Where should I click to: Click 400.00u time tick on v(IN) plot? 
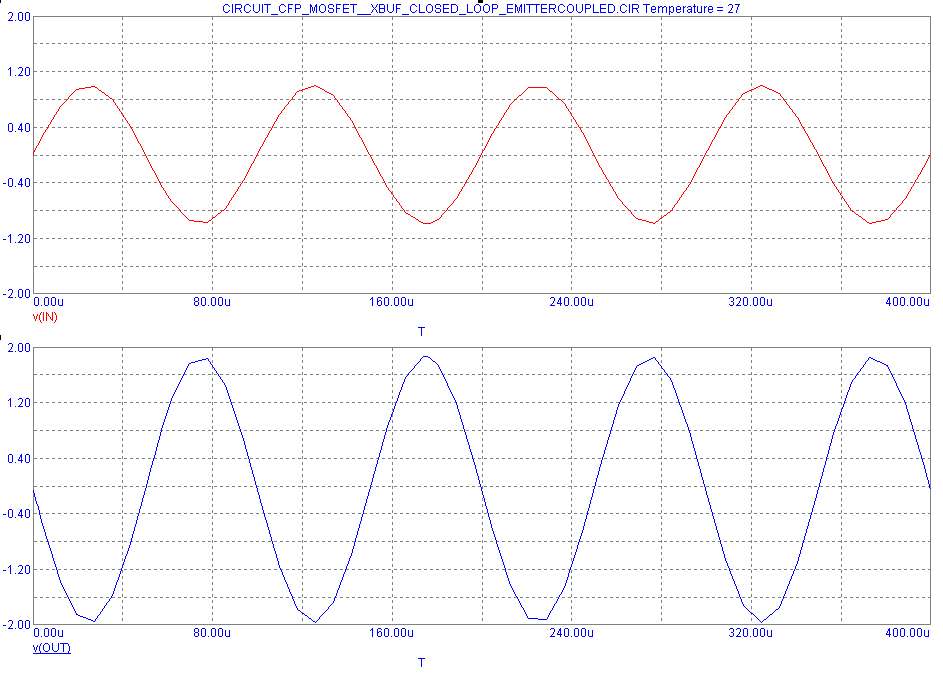[x=908, y=301]
